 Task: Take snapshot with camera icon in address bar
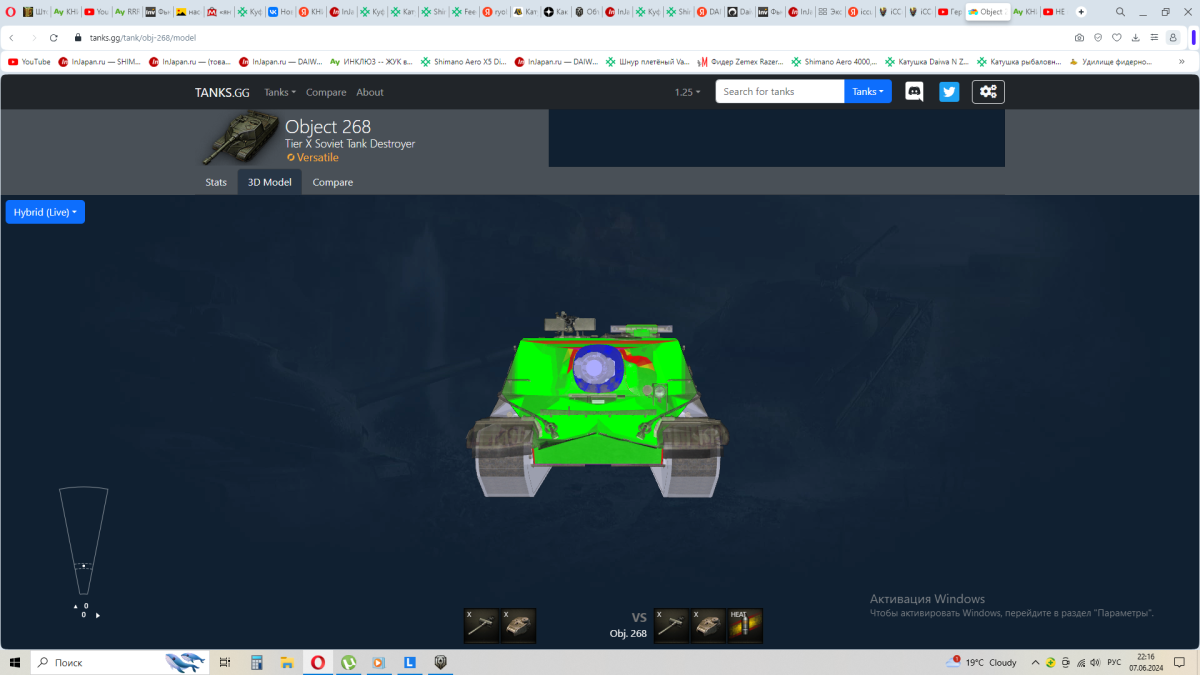click(x=1079, y=37)
